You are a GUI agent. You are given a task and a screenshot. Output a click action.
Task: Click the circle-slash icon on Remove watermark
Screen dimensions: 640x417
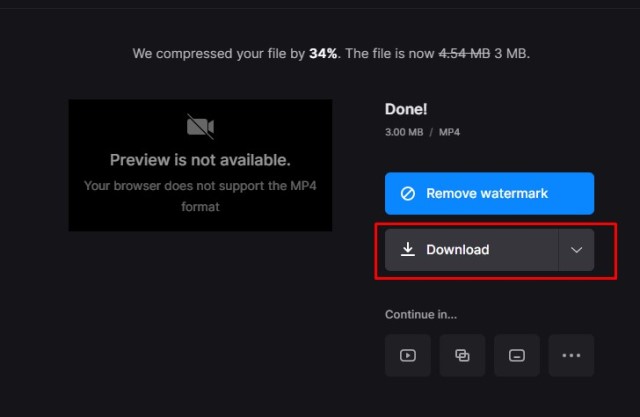click(407, 193)
